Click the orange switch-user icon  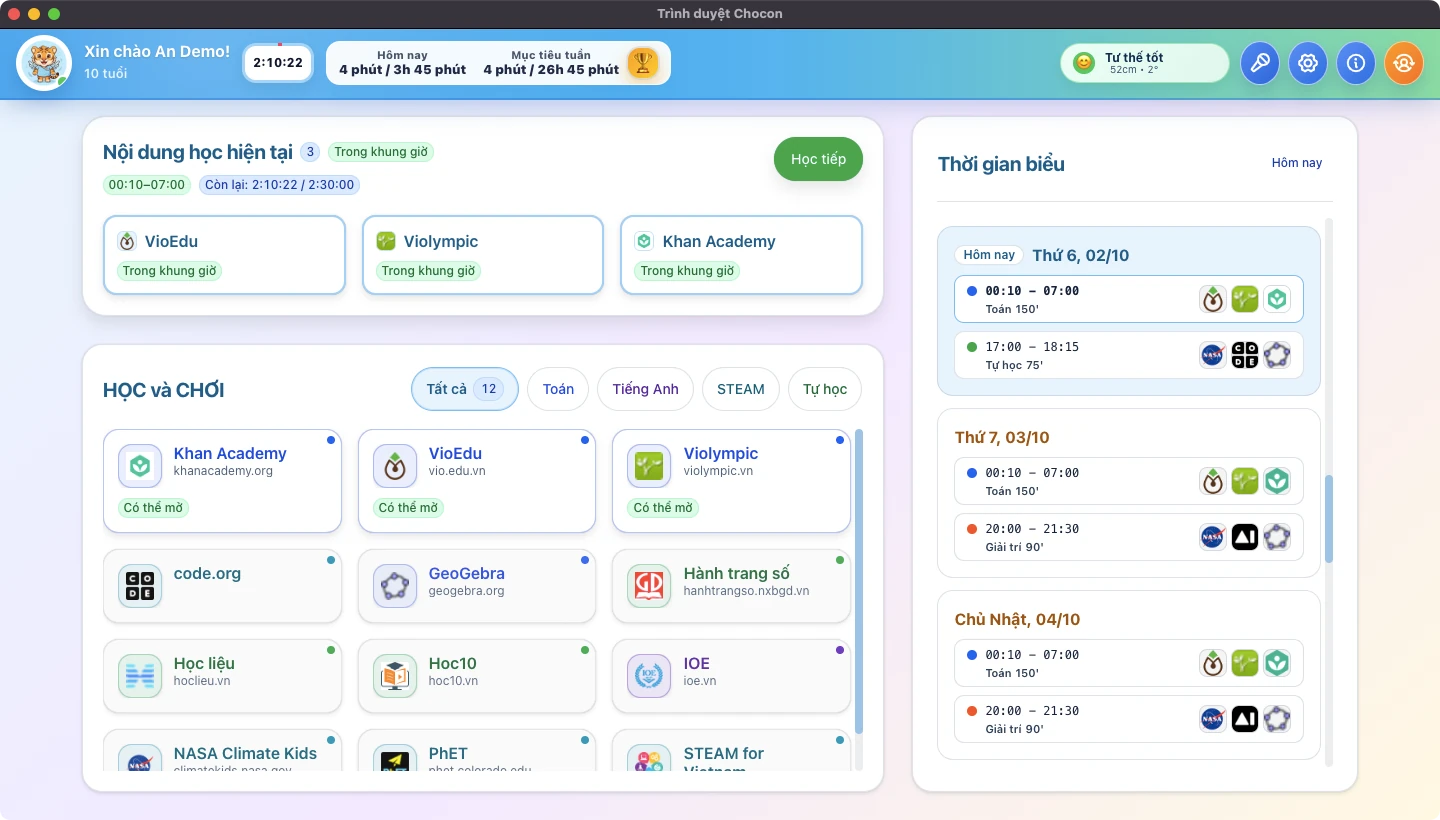1404,63
